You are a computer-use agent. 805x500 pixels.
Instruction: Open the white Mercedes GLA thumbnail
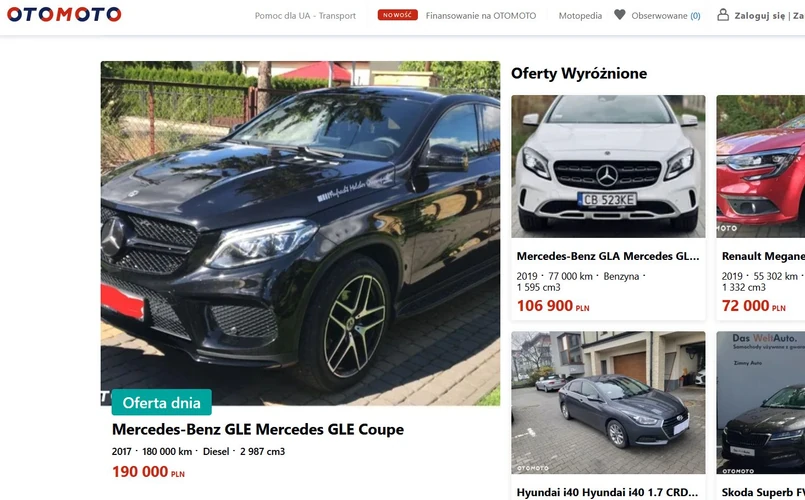tap(608, 166)
